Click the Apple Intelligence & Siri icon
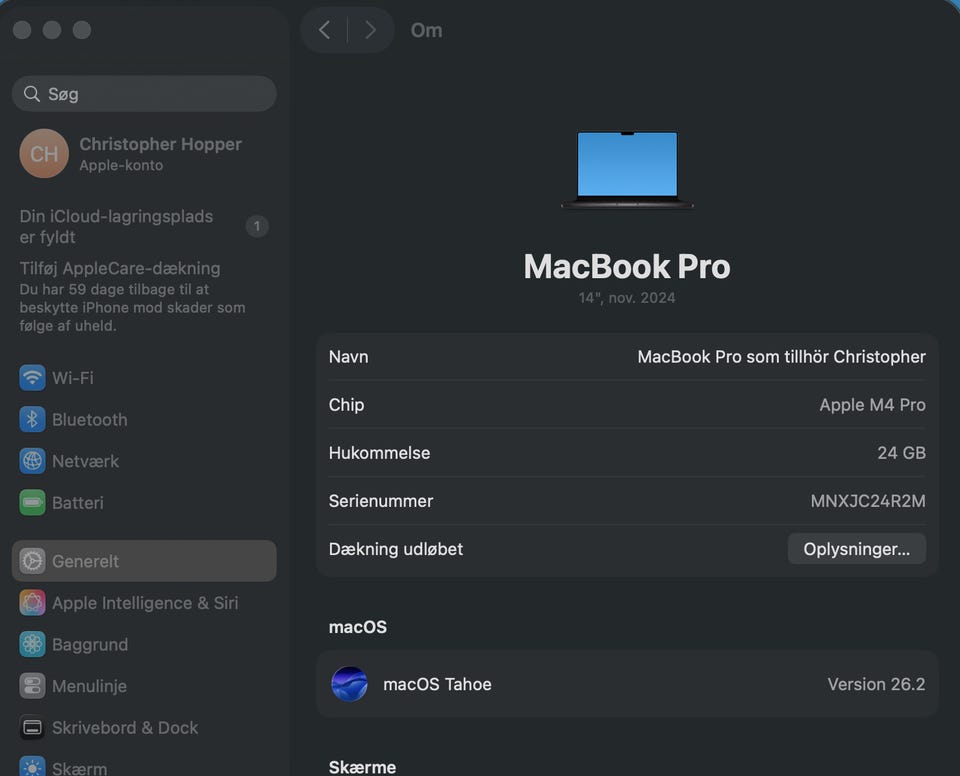 (x=32, y=603)
